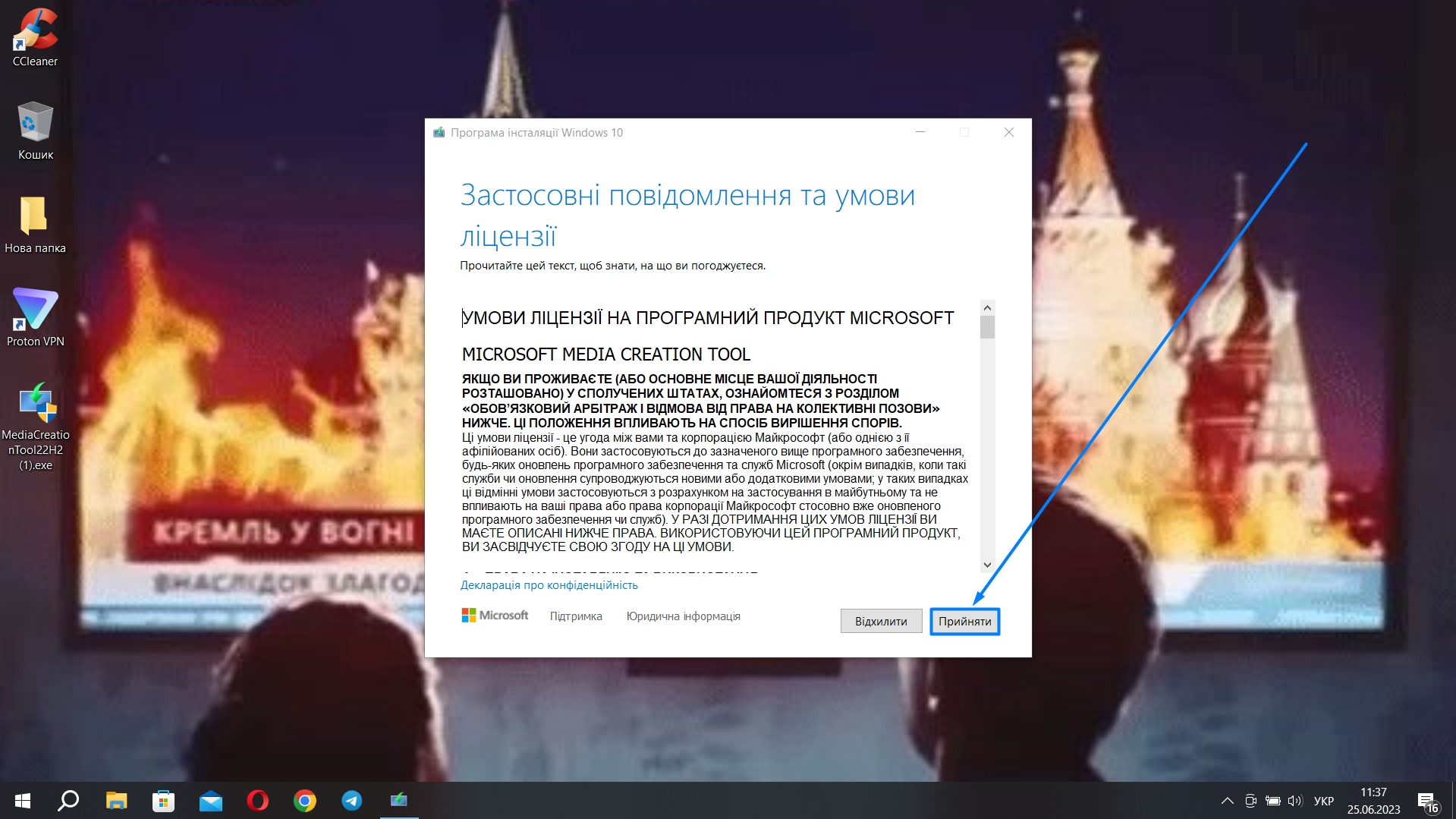1456x819 pixels.
Task: Click heading УМОВИ ЛІЦЕНЗІЇ НА ПРОГРАМНИЙ ПРОДУКТ MICROSOFT
Action: [708, 318]
